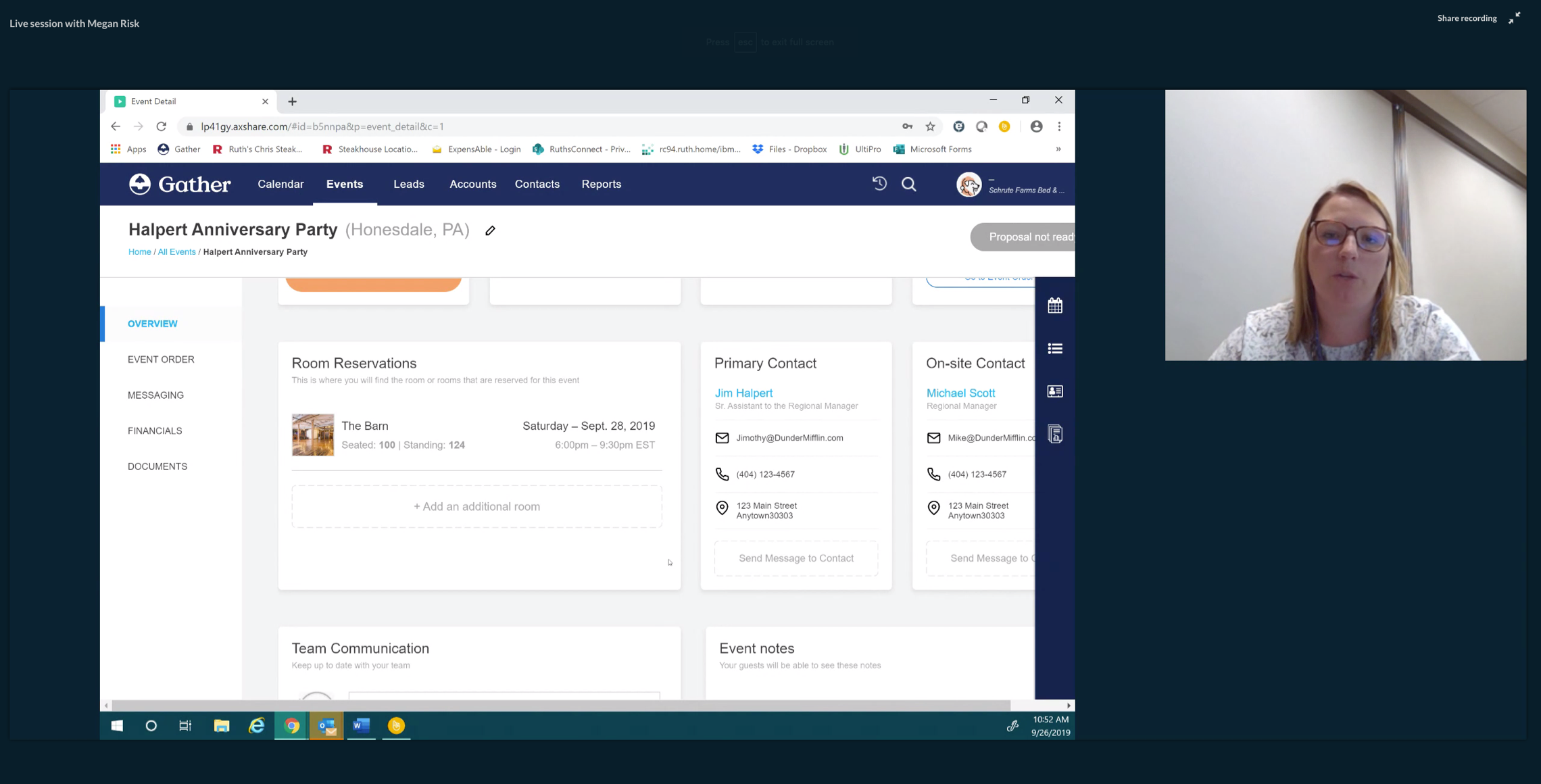The height and width of the screenshot is (784, 1541).
Task: Open the Chrome three-dot menu
Action: point(1059,126)
